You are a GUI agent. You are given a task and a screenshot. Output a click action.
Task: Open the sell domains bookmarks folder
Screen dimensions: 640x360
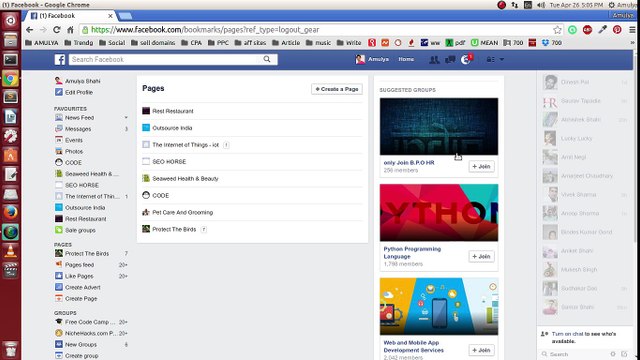[153, 42]
